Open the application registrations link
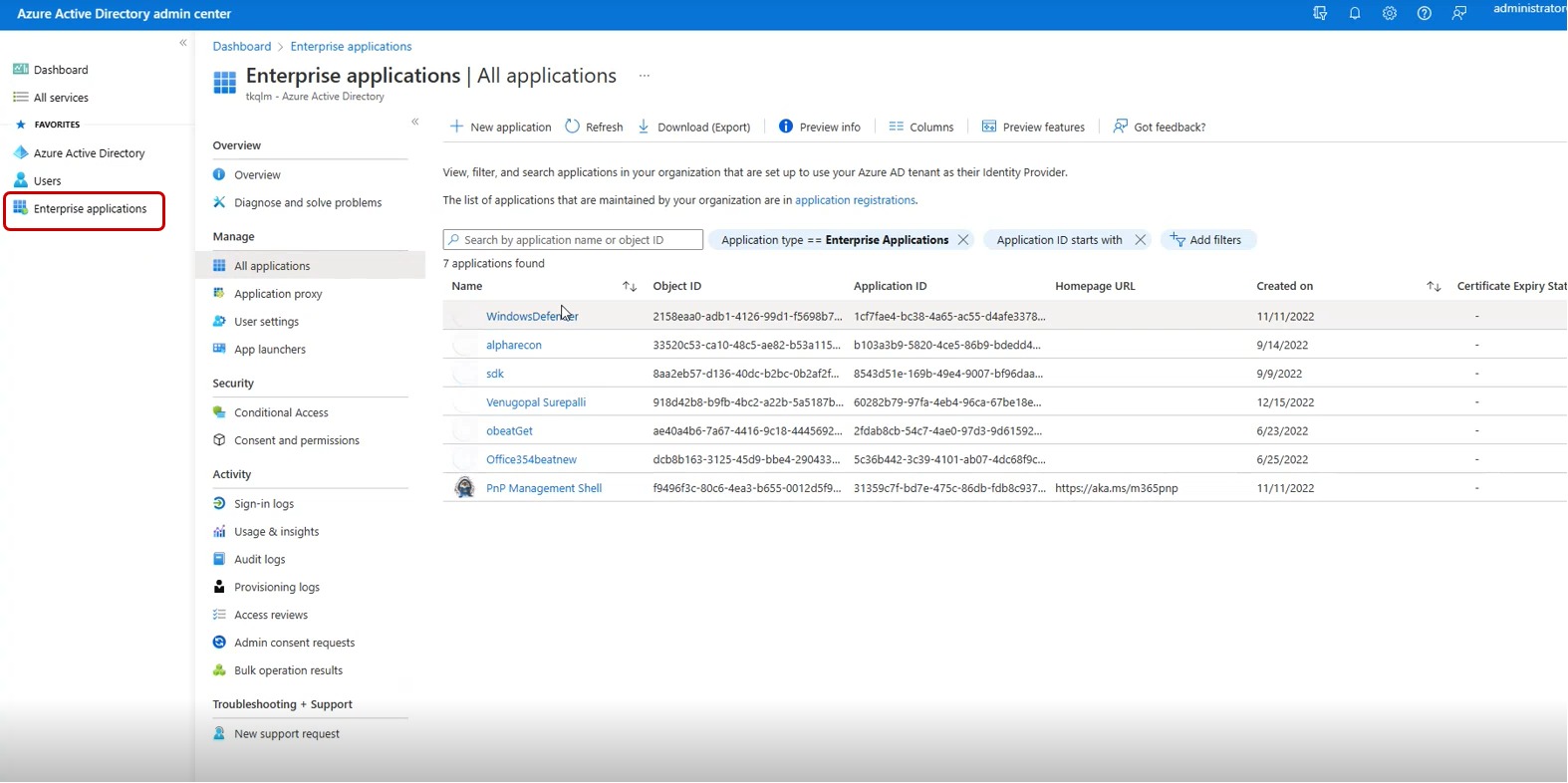 (x=855, y=200)
